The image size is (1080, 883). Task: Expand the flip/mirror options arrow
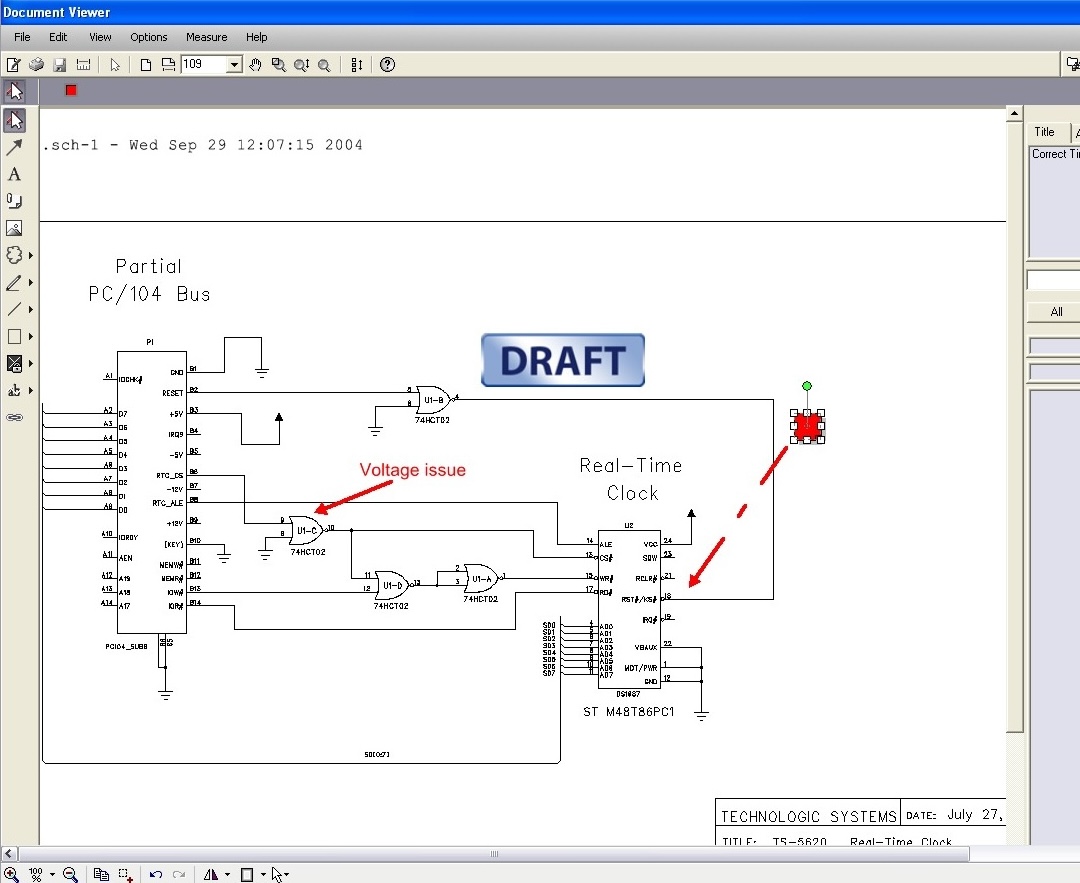coord(227,875)
